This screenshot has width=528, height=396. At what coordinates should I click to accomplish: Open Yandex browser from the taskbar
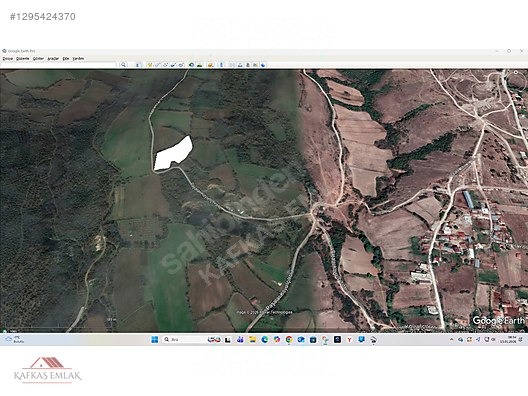[x=349, y=340]
